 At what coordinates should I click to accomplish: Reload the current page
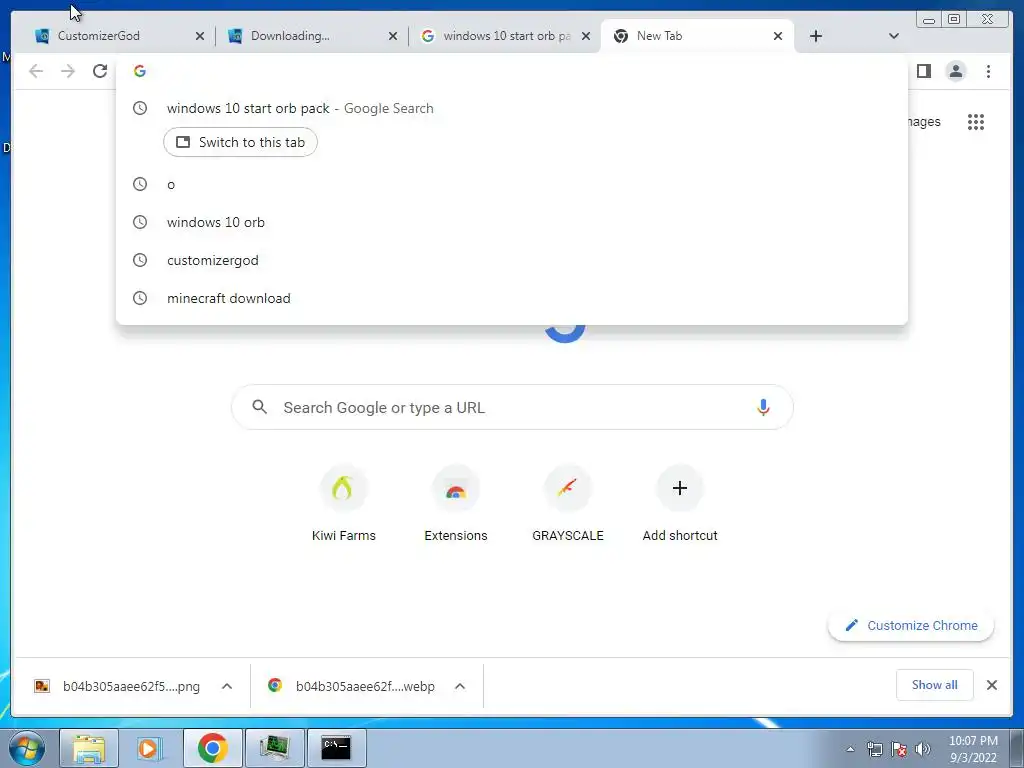(100, 71)
